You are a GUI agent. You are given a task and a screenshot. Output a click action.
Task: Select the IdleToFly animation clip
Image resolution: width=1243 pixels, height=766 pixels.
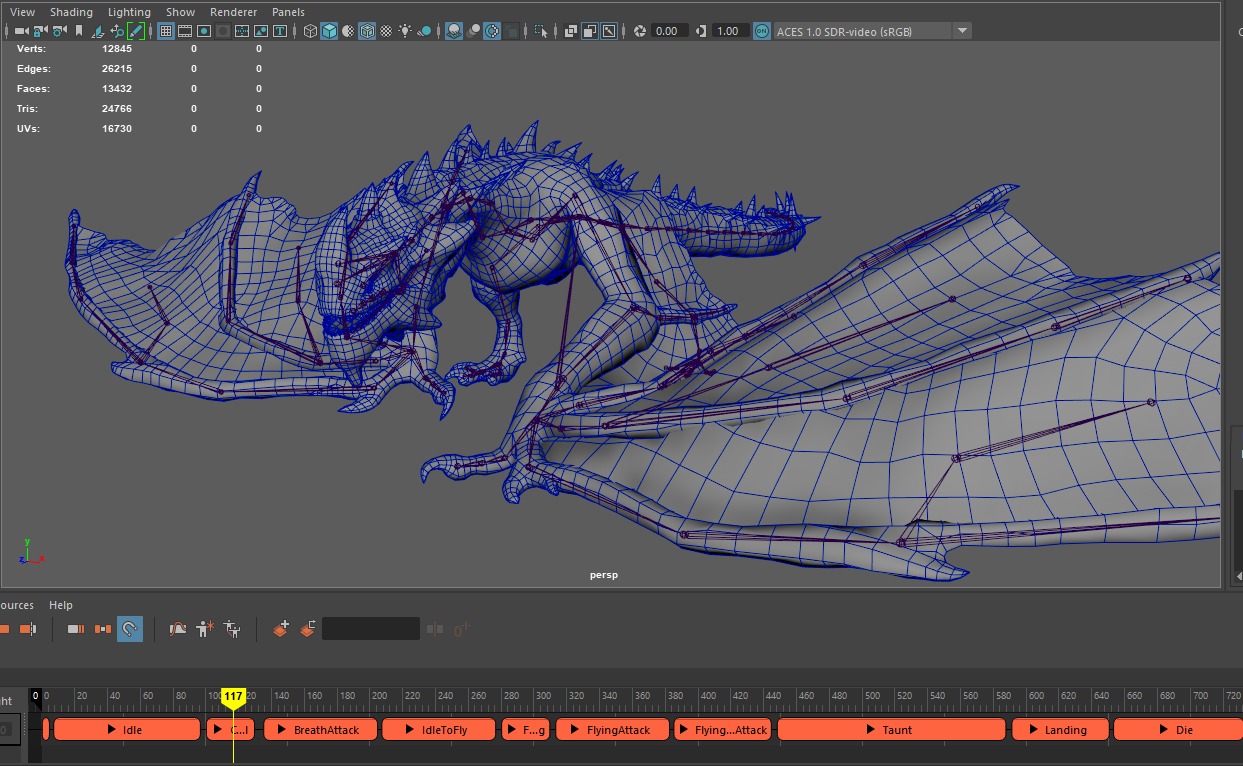tap(439, 730)
